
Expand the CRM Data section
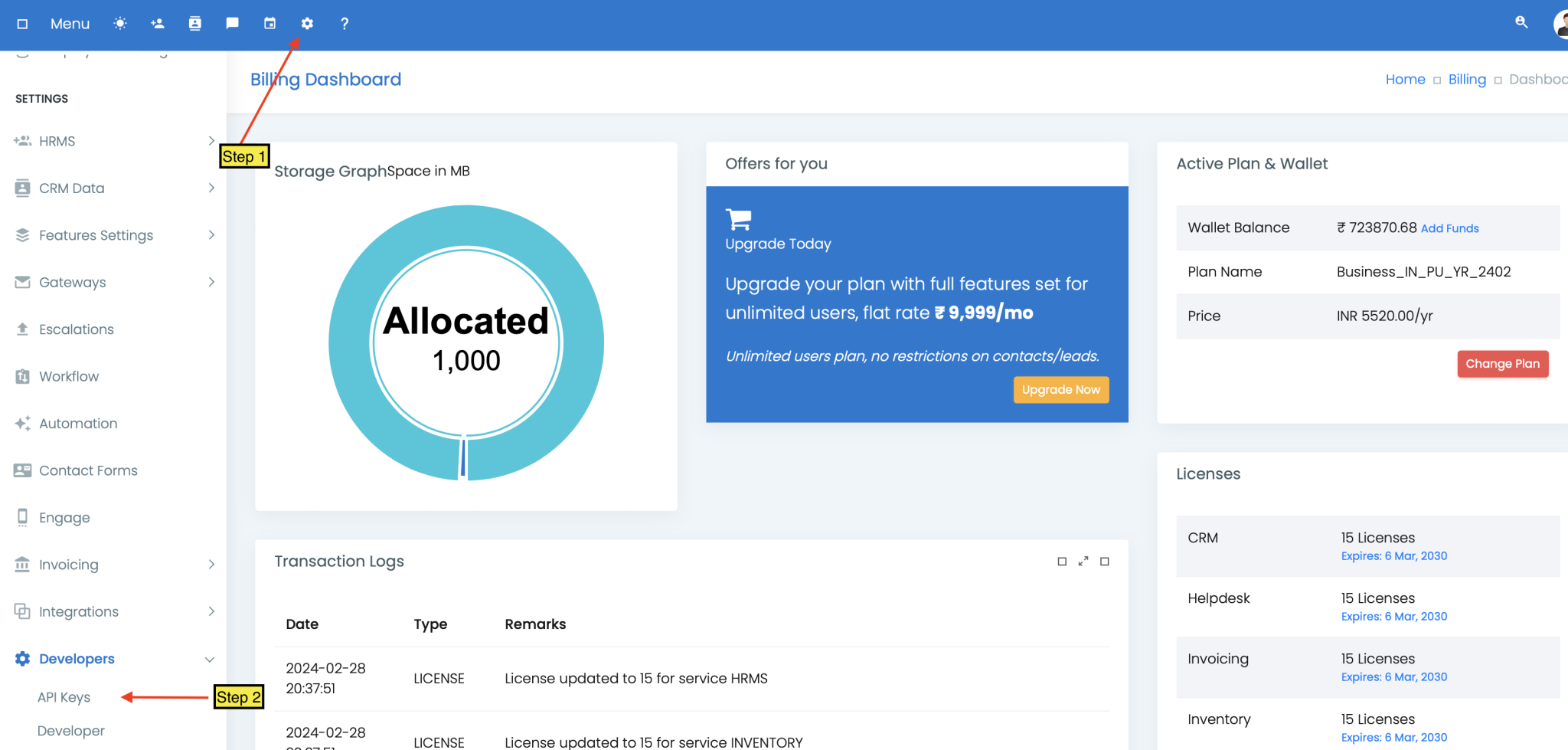click(211, 188)
